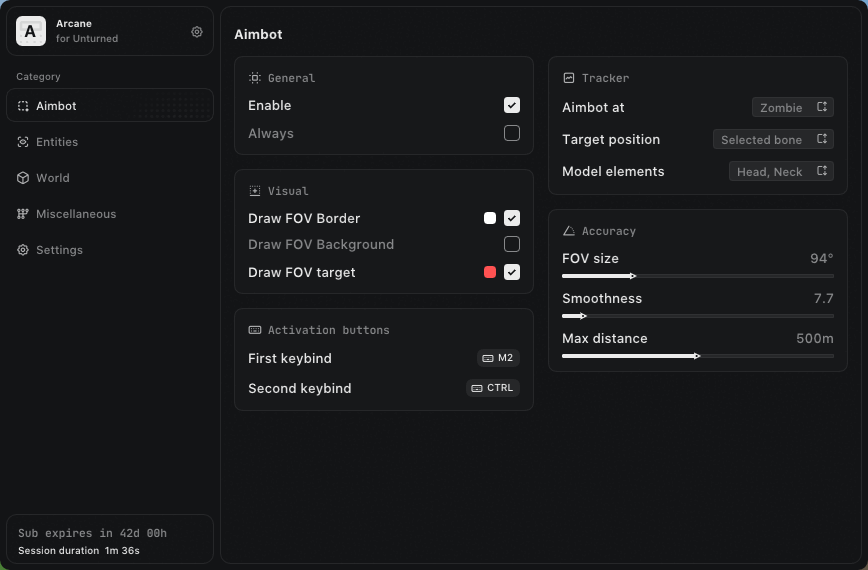Click the Entities sidebar icon

[x=23, y=142]
